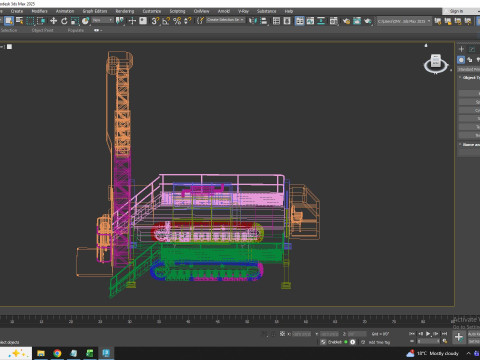Viewport: 480px width, 360px height.
Task: Open the Rendering menu
Action: click(125, 11)
